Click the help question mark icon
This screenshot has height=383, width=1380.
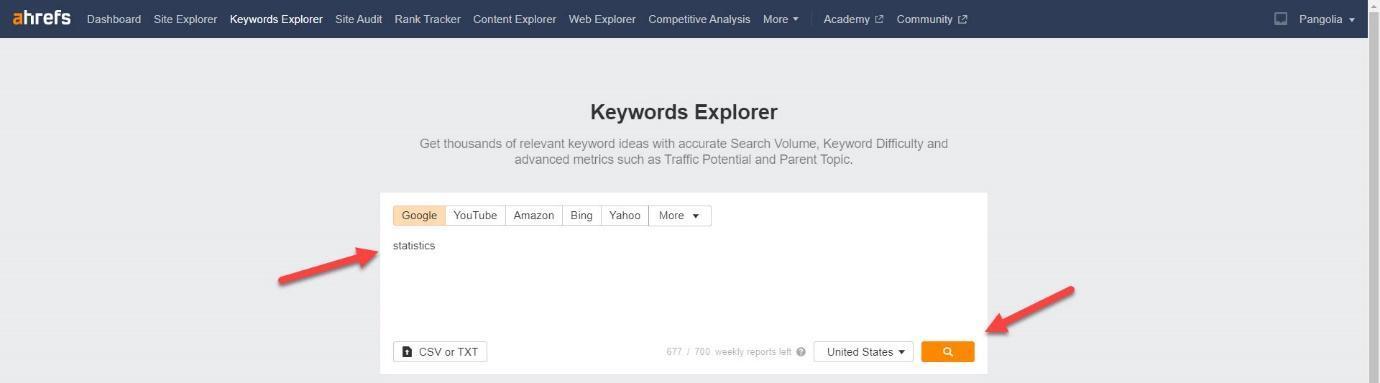coord(801,352)
